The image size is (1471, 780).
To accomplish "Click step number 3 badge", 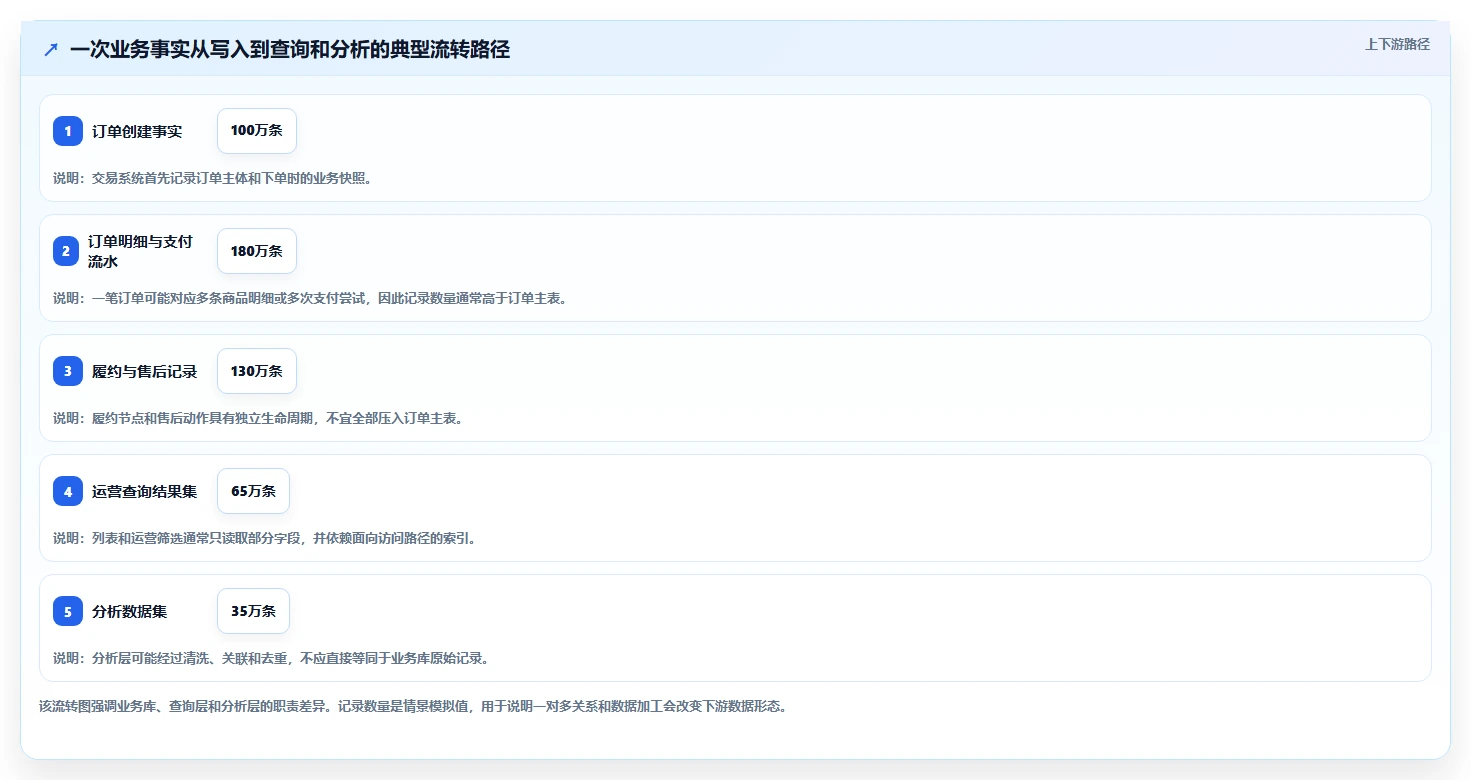I will click(68, 371).
